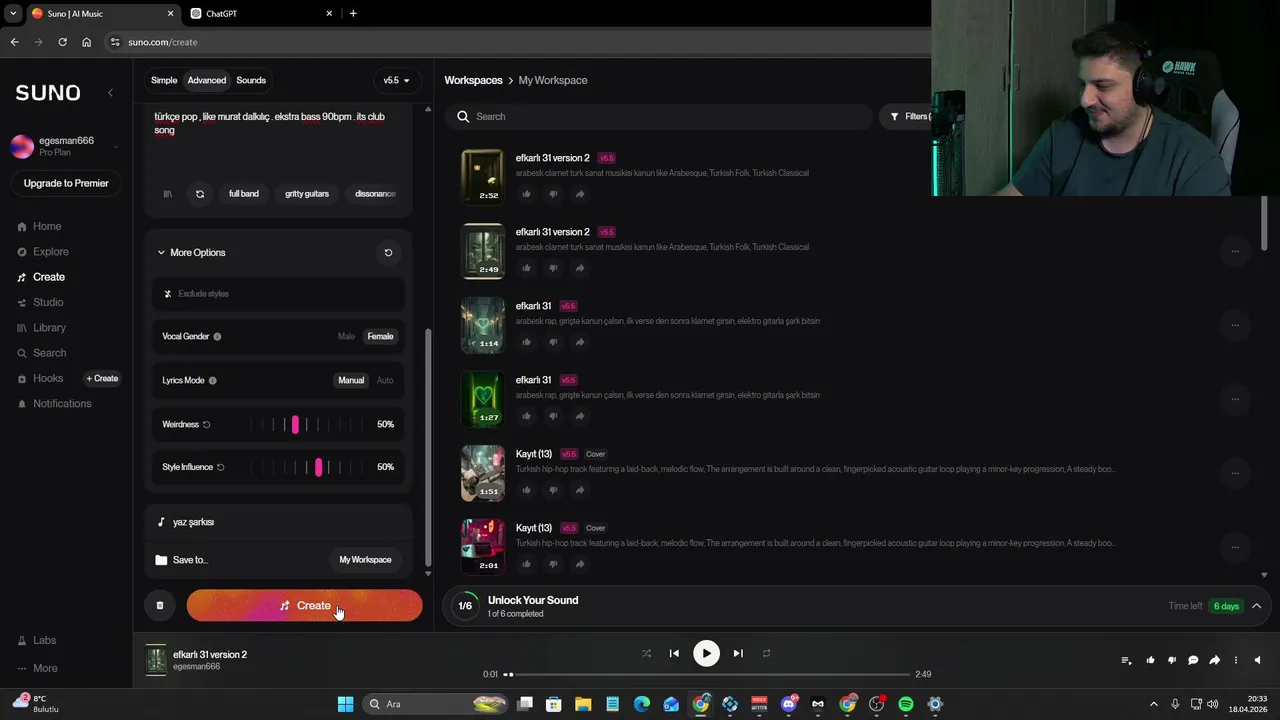This screenshot has width=1280, height=720.
Task: Share the first efkarlı 31 version 2 song
Action: (580, 194)
